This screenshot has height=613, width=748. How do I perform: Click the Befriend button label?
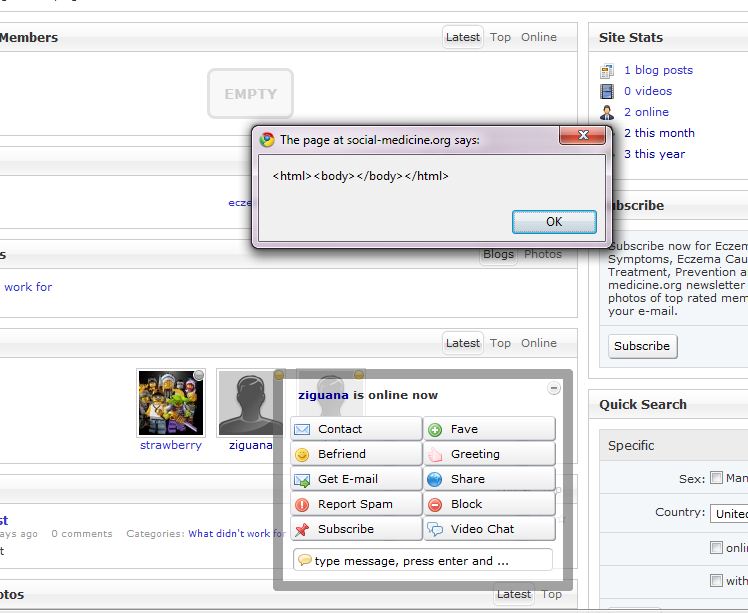pyautogui.click(x=342, y=454)
